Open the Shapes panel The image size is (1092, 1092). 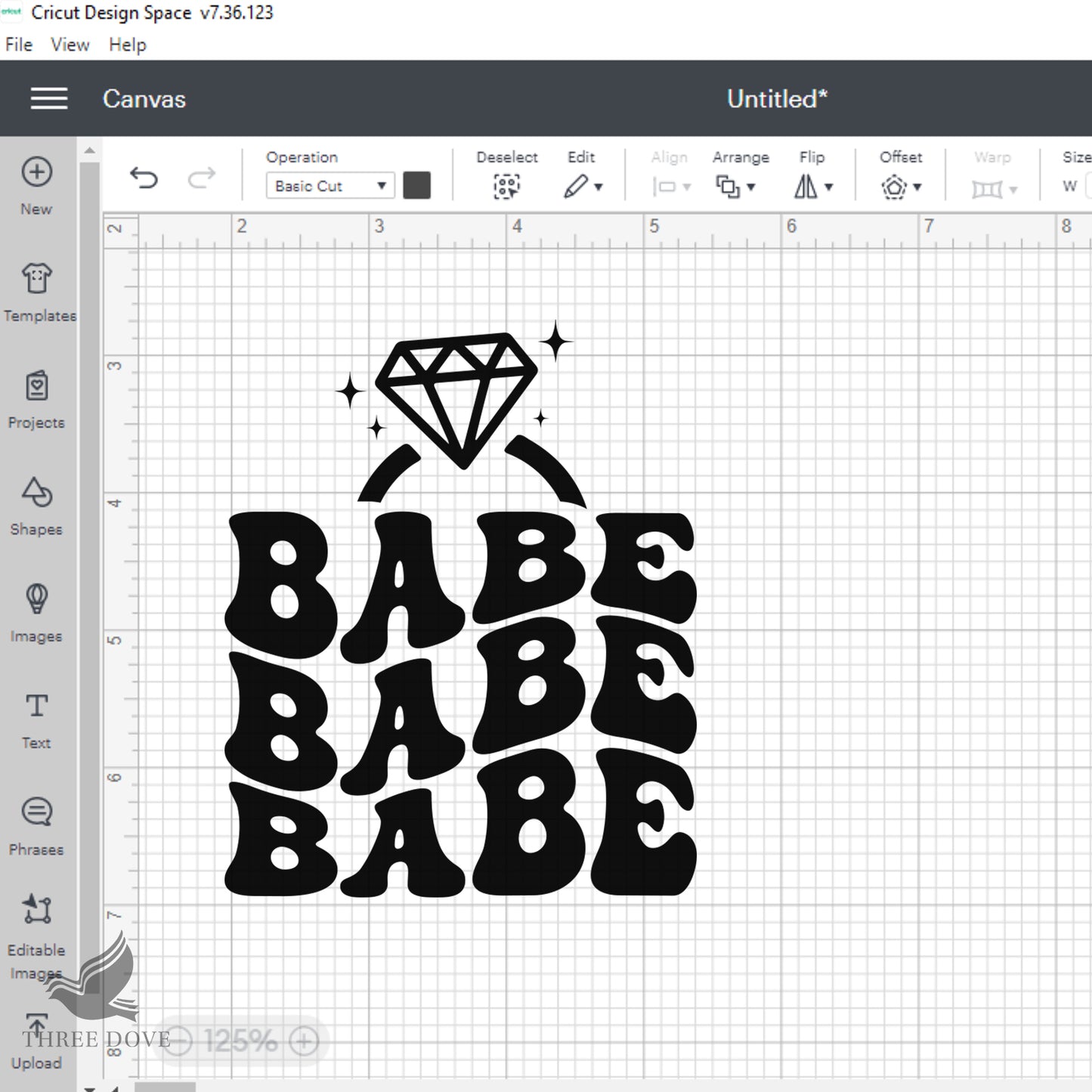(x=36, y=506)
